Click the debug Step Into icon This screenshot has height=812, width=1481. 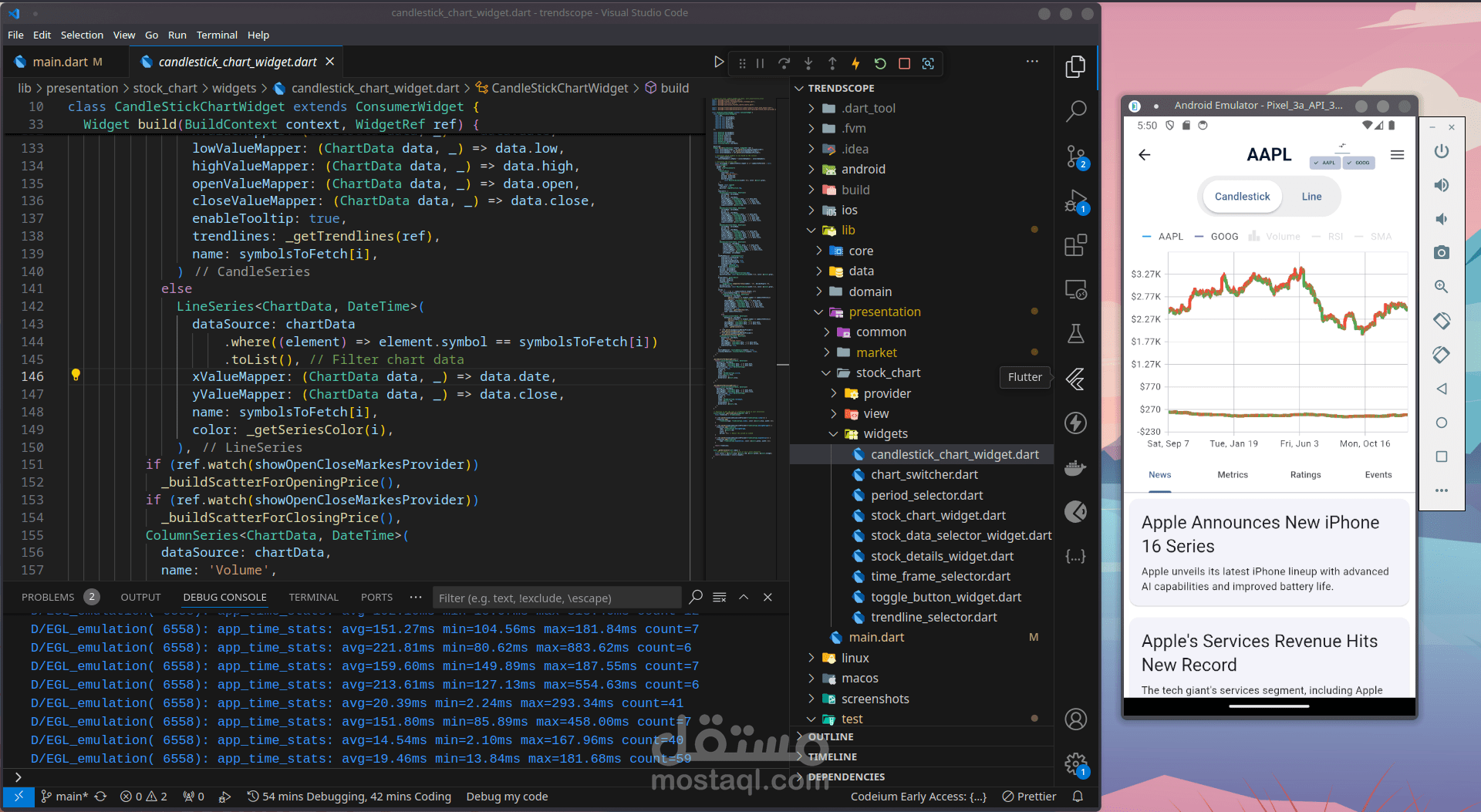coord(808,63)
